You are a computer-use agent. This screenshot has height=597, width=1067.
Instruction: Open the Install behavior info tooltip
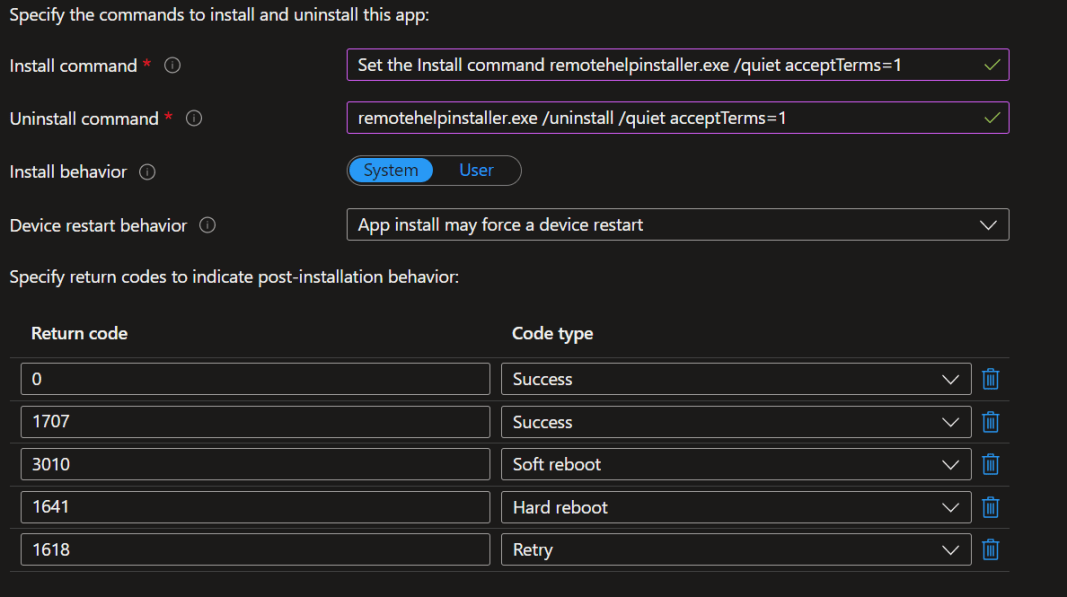[x=146, y=171]
